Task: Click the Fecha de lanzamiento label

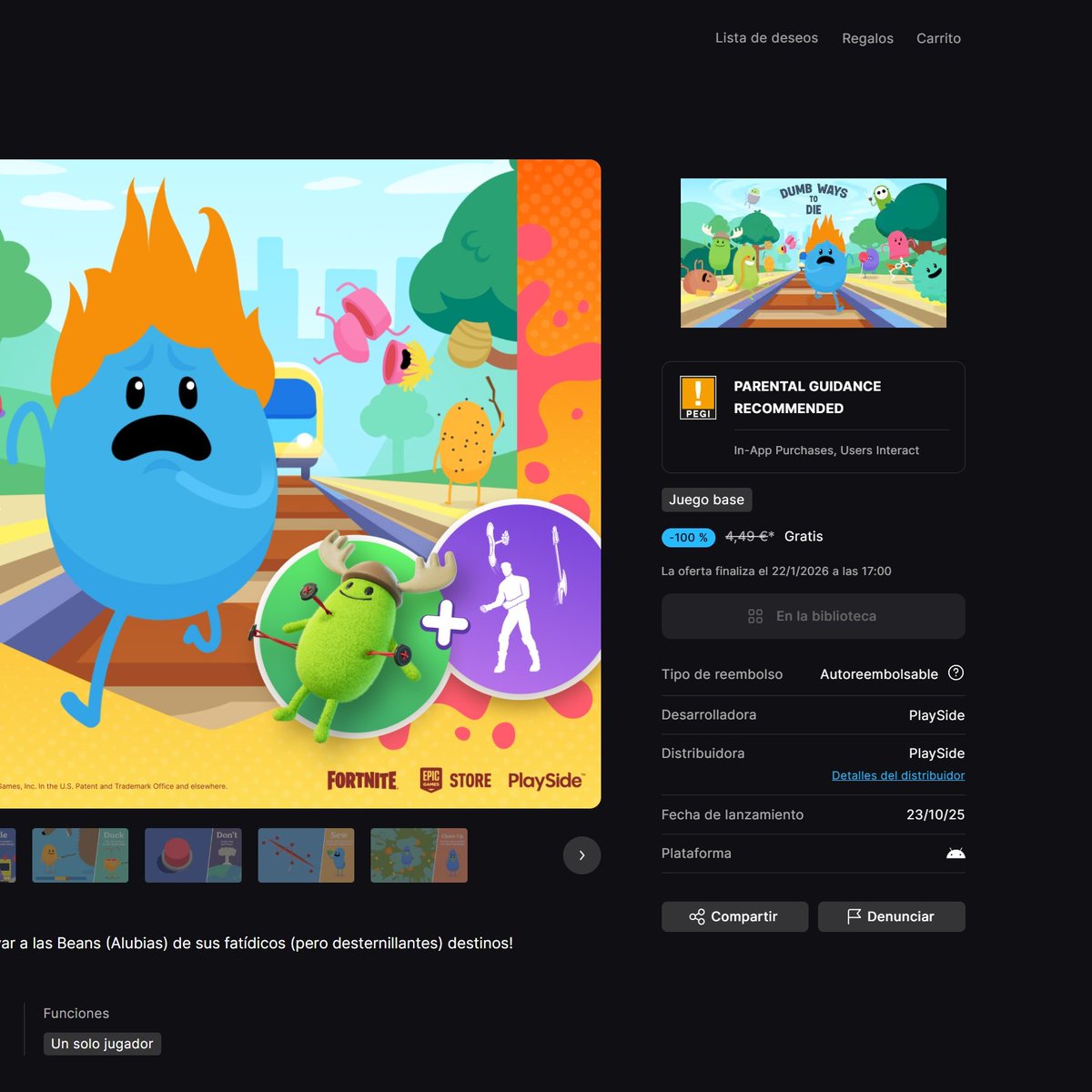Action: (x=733, y=814)
